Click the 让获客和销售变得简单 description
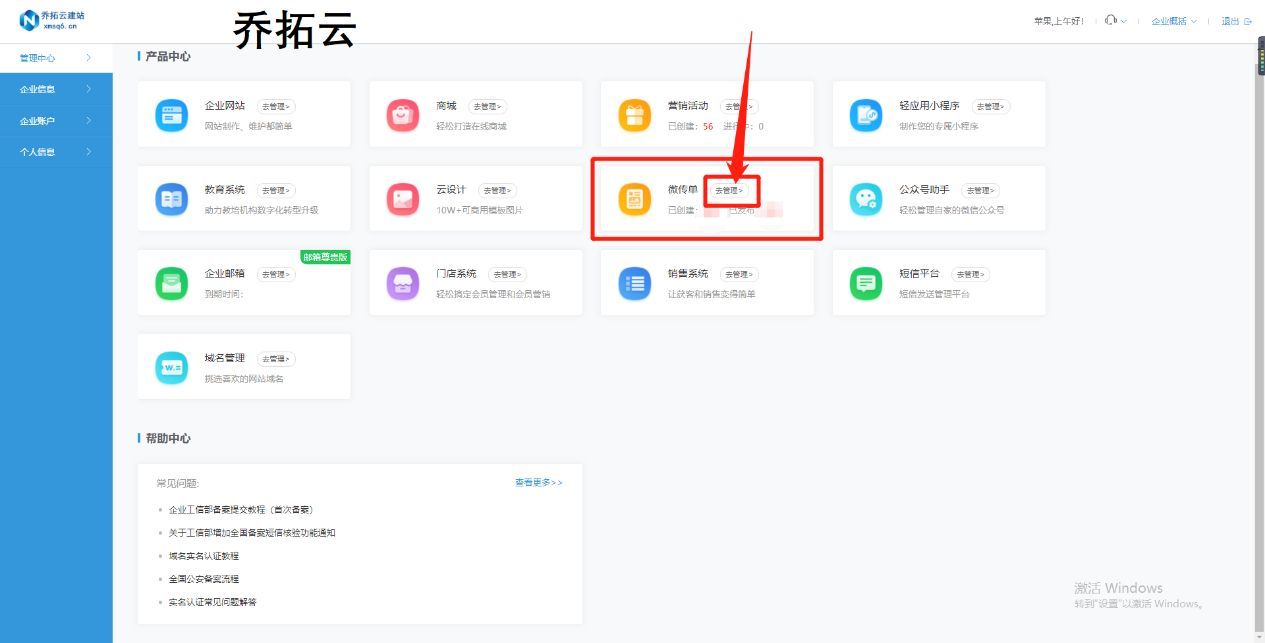This screenshot has width=1265, height=643. pos(712,295)
